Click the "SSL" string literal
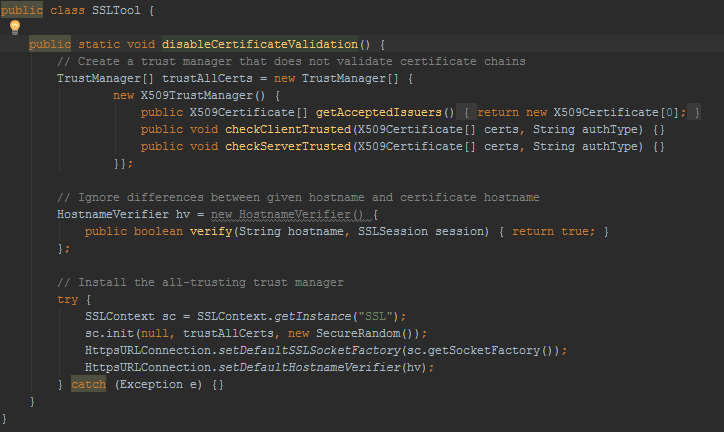 (x=375, y=316)
